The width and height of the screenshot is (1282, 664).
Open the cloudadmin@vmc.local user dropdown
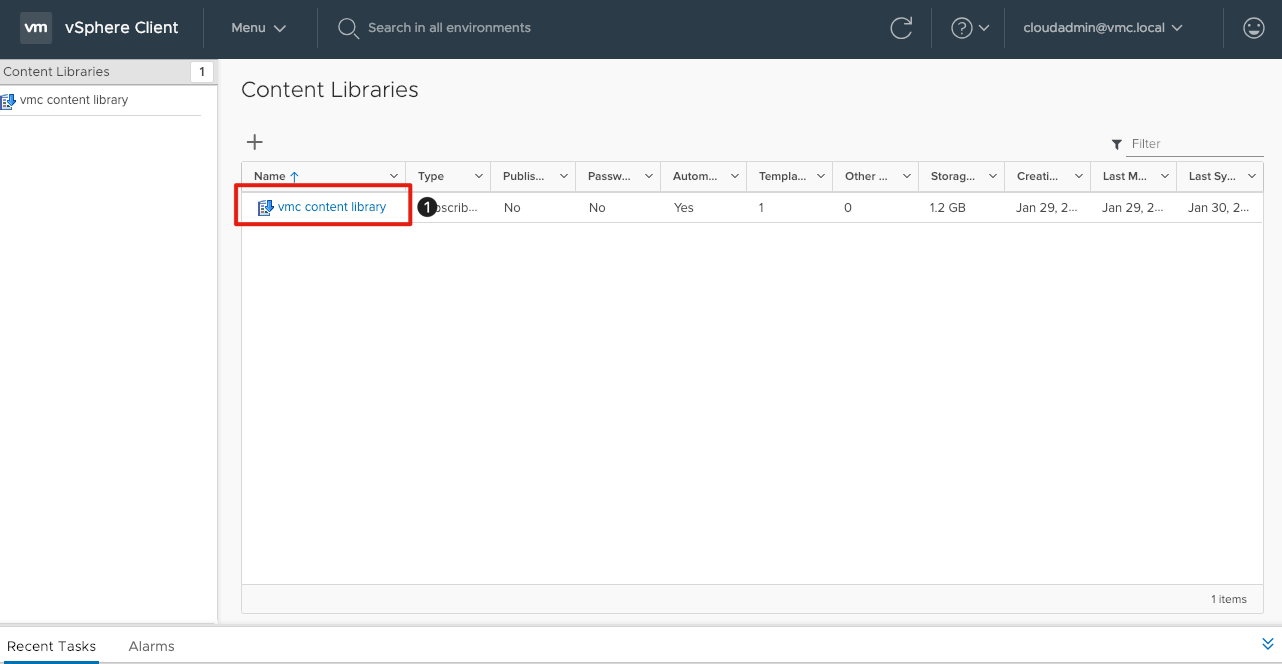pyautogui.click(x=1102, y=27)
